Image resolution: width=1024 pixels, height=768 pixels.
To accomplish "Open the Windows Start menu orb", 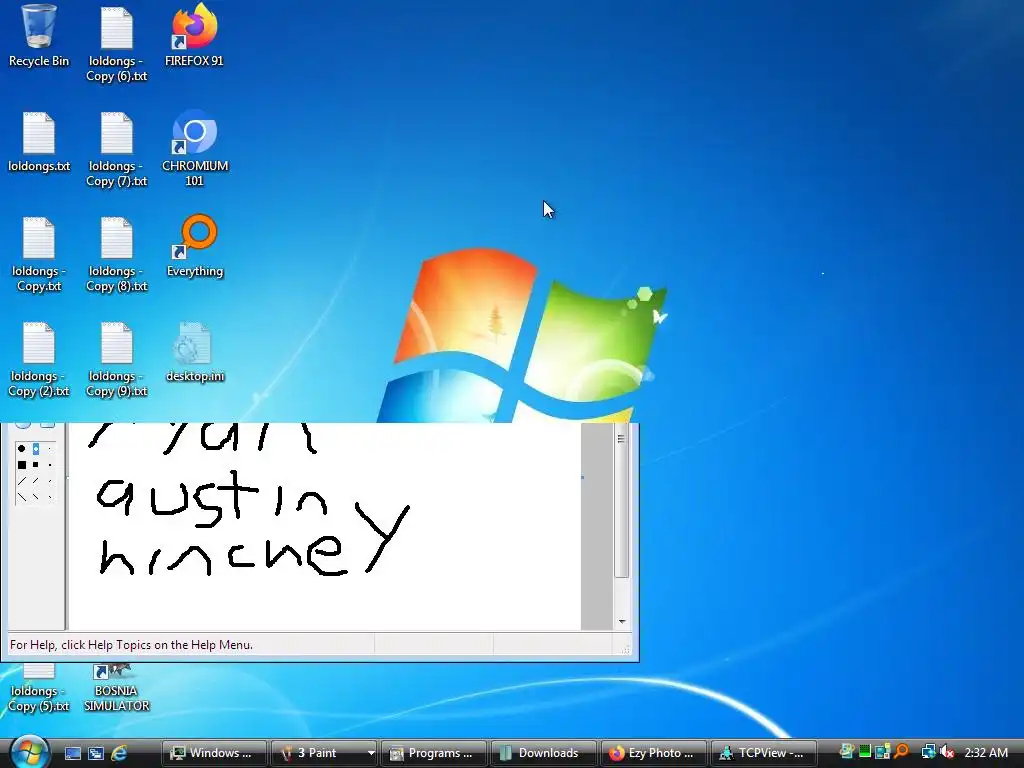I will 29,752.
